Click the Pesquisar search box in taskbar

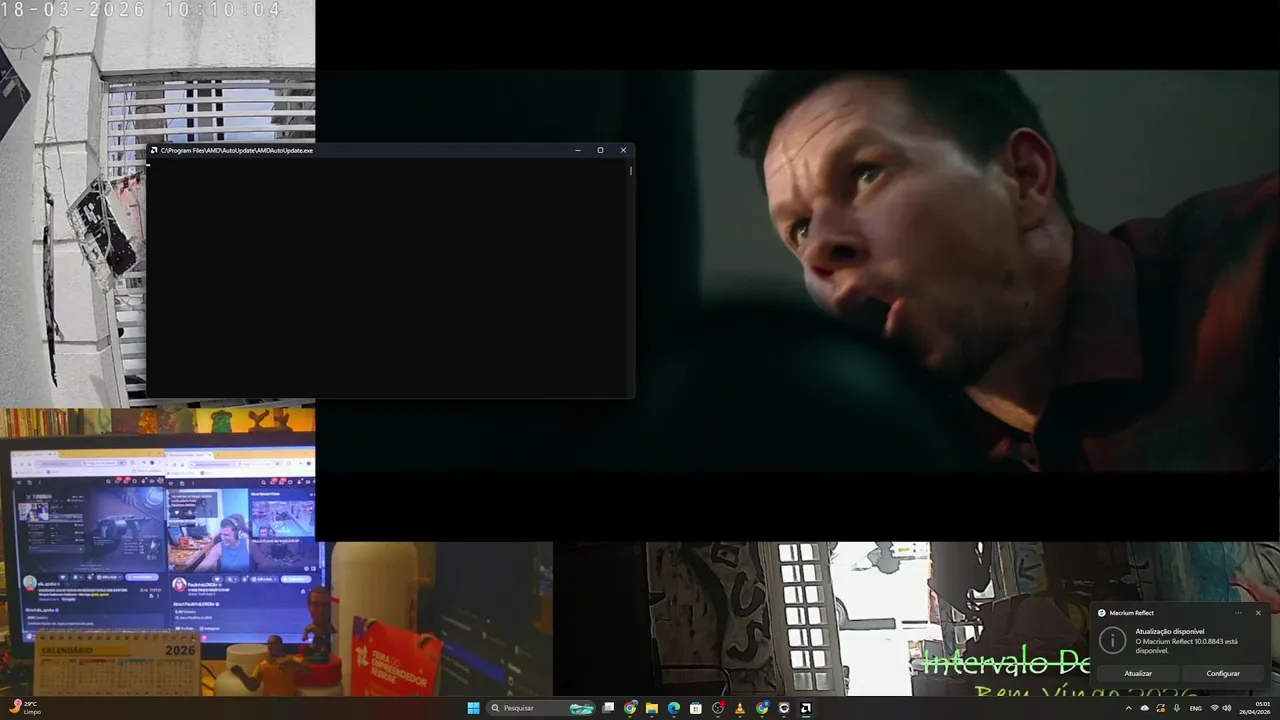pyautogui.click(x=543, y=708)
